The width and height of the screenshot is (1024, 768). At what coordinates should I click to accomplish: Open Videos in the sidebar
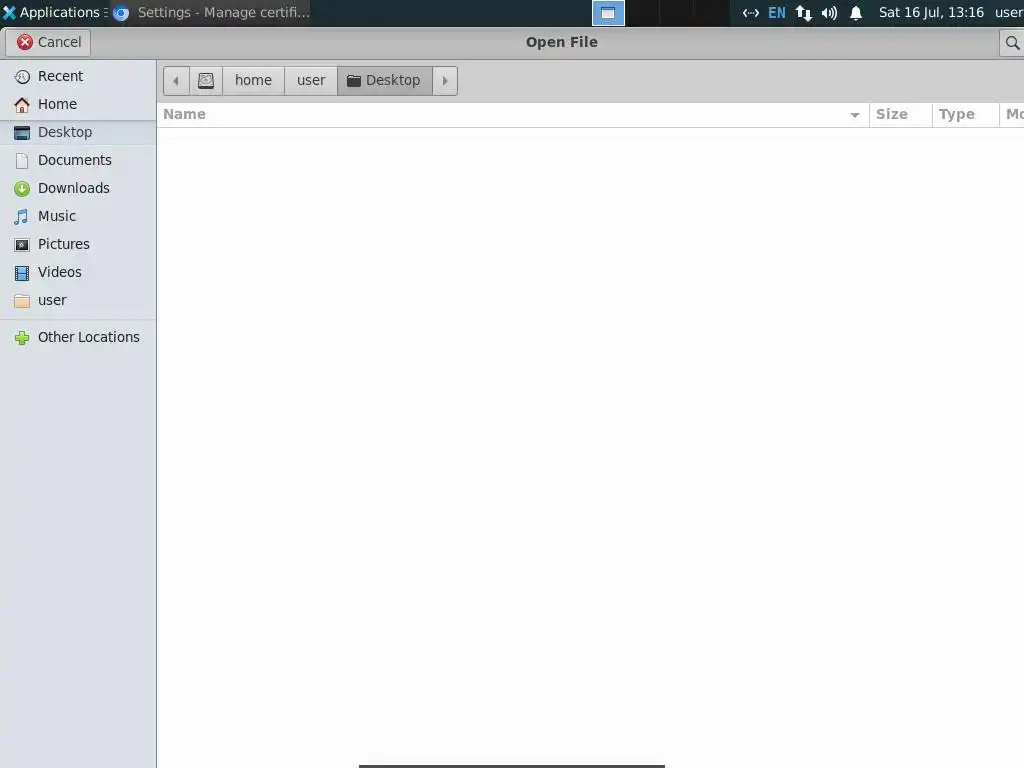pyautogui.click(x=78, y=273)
